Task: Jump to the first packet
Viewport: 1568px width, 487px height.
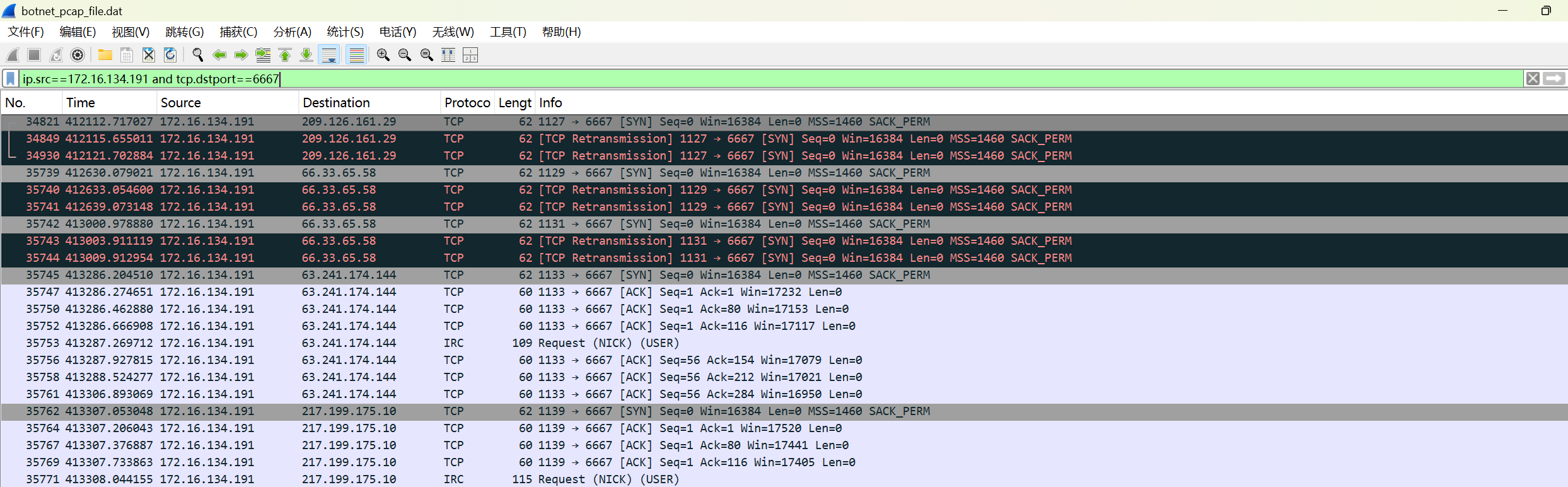Action: 285,56
